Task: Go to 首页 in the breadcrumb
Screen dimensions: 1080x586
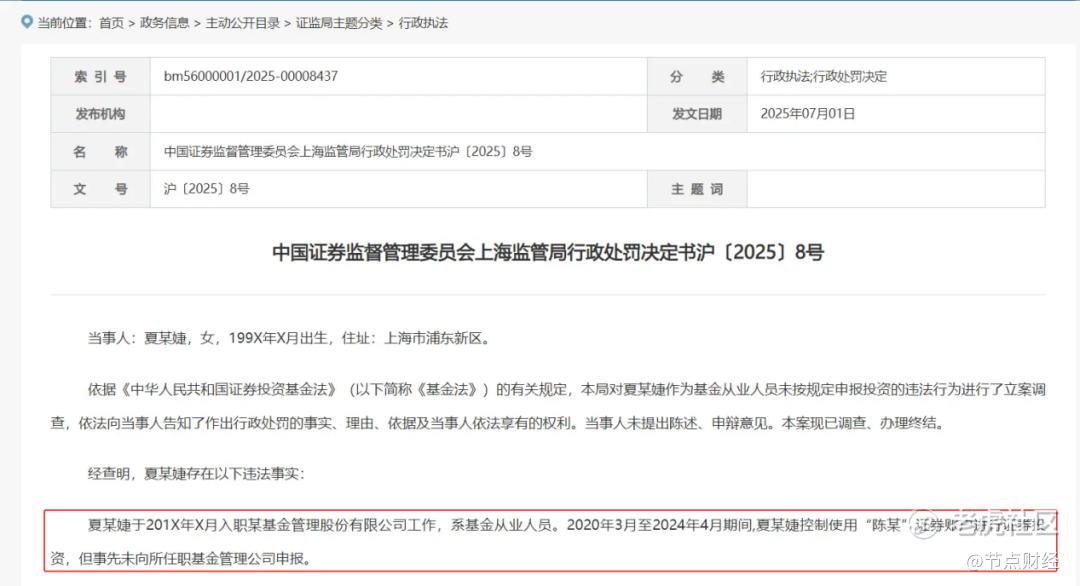Action: click(111, 23)
